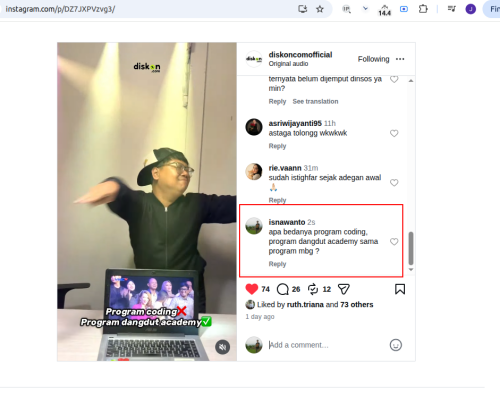Bookmark this page with star icon
This screenshot has width=500, height=405.
tap(320, 9)
